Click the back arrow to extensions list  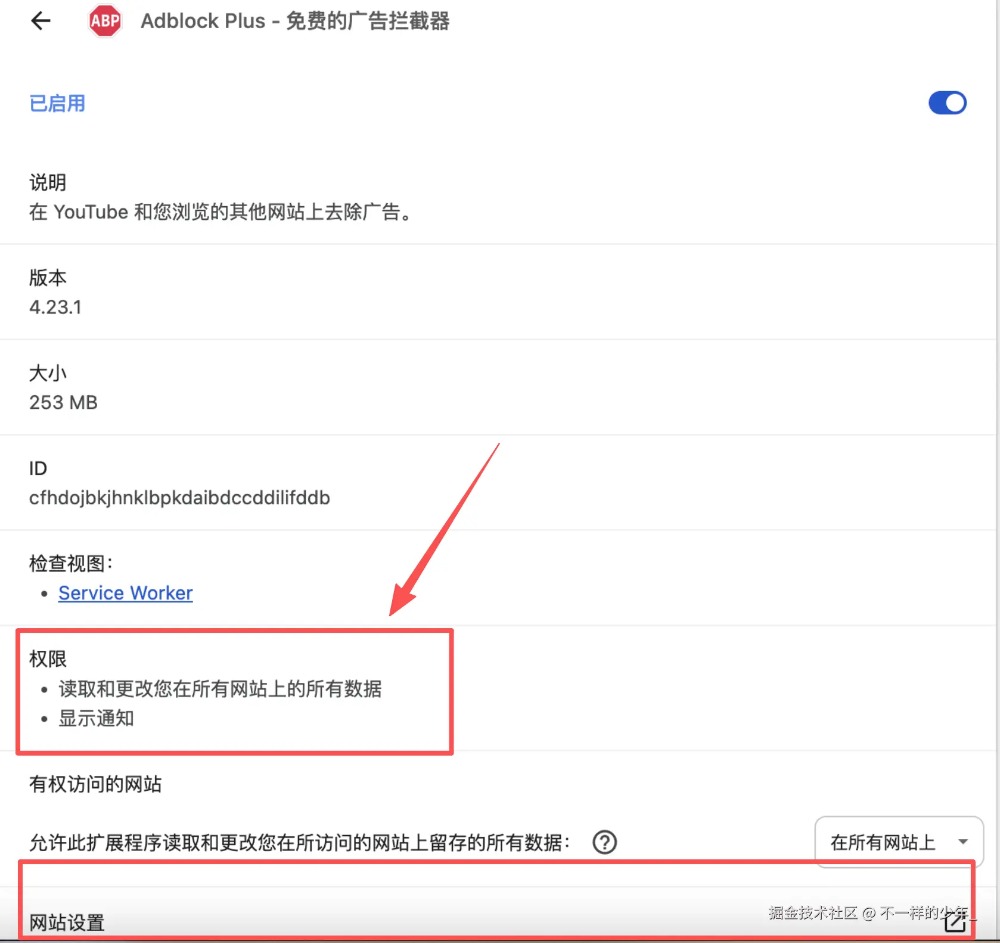click(x=41, y=21)
